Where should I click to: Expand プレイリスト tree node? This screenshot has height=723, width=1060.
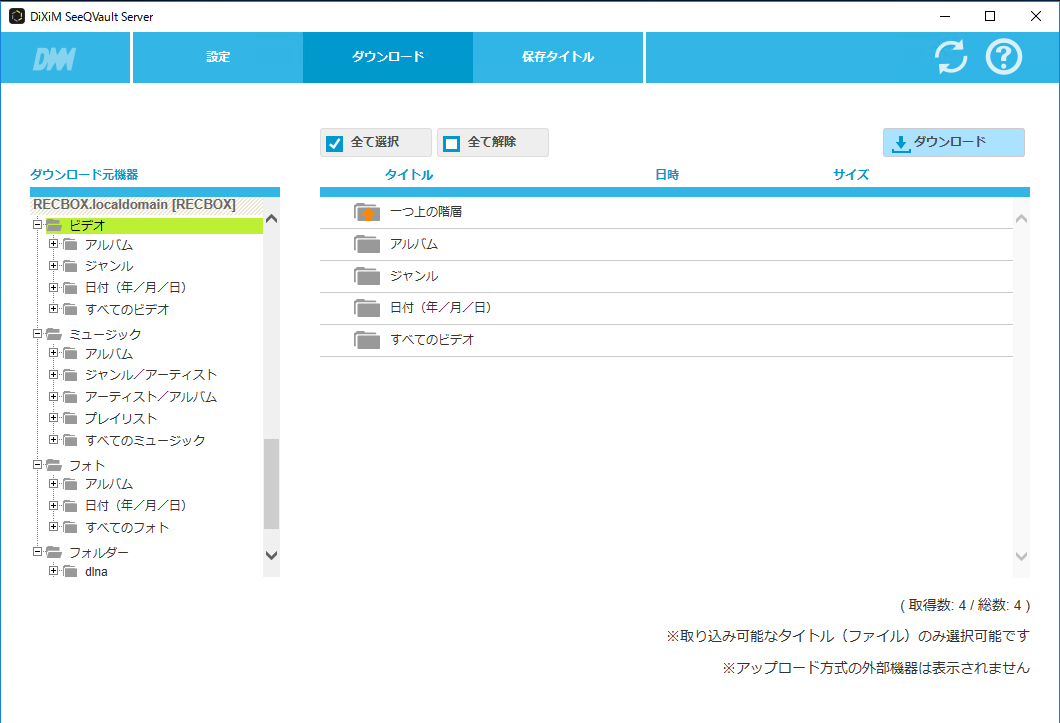pos(54,418)
